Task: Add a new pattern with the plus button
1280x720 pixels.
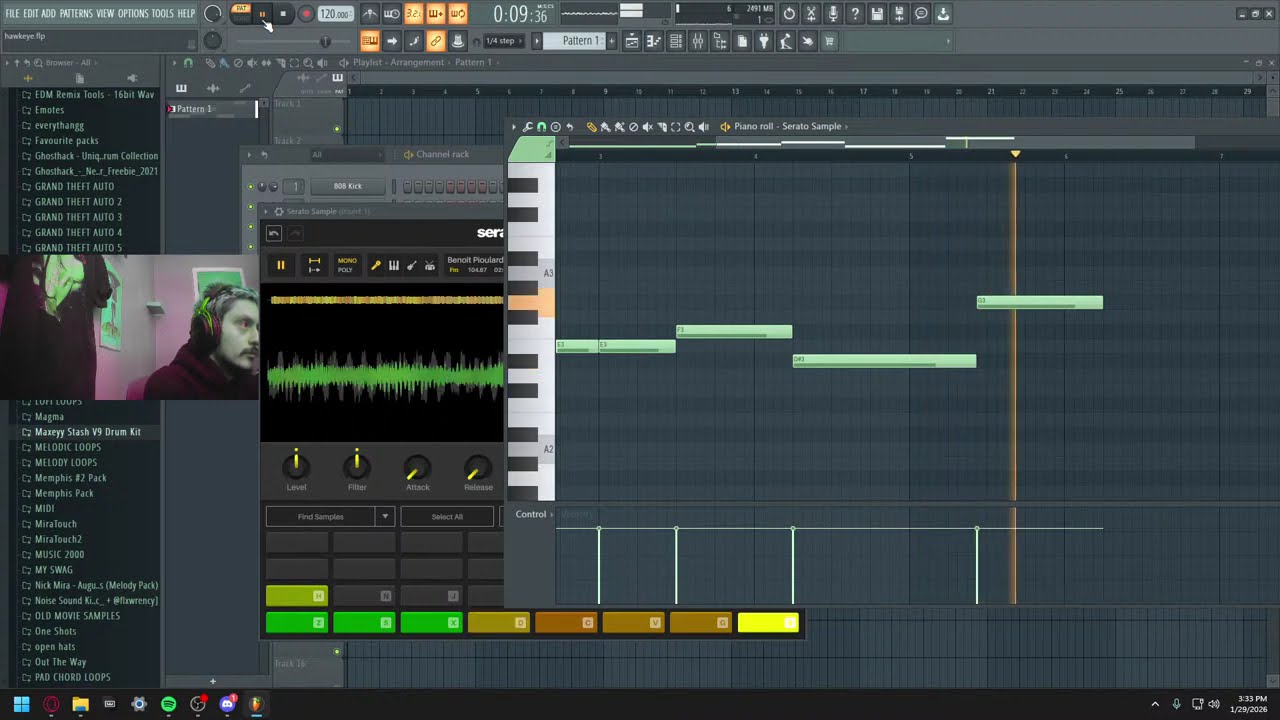Action: click(613, 41)
